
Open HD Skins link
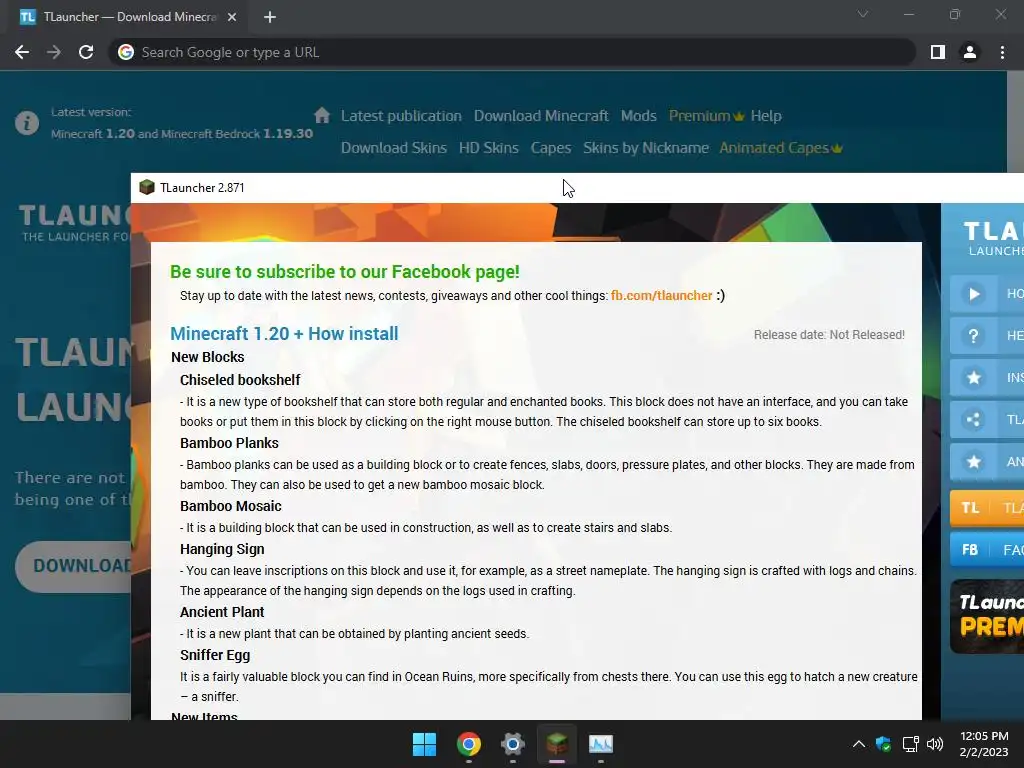point(488,148)
